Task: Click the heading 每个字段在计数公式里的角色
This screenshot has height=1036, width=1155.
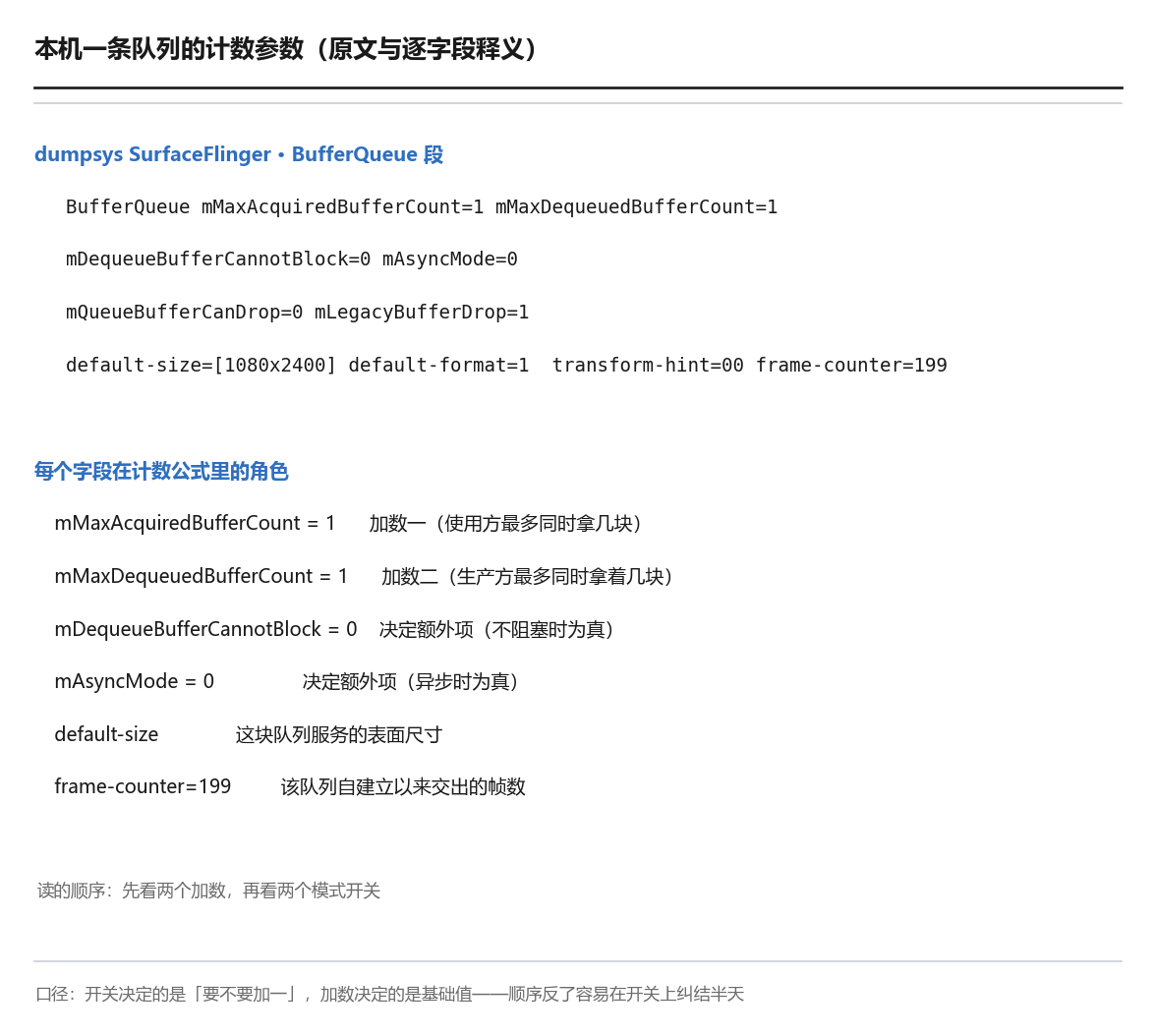Action: [161, 471]
